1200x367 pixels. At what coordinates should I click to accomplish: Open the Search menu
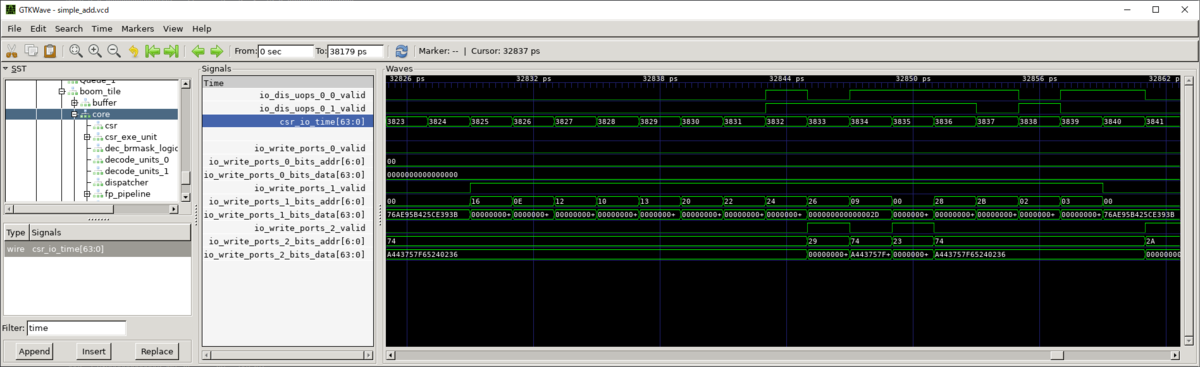[x=69, y=29]
